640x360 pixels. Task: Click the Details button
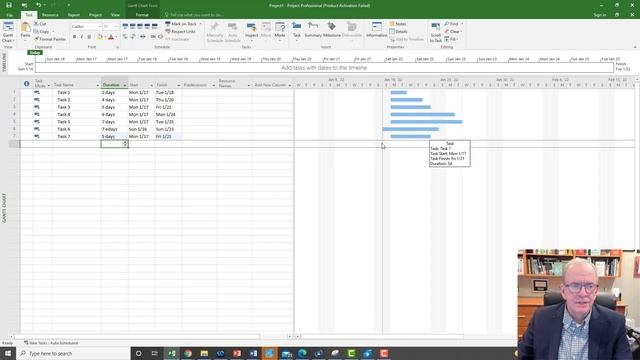click(398, 31)
